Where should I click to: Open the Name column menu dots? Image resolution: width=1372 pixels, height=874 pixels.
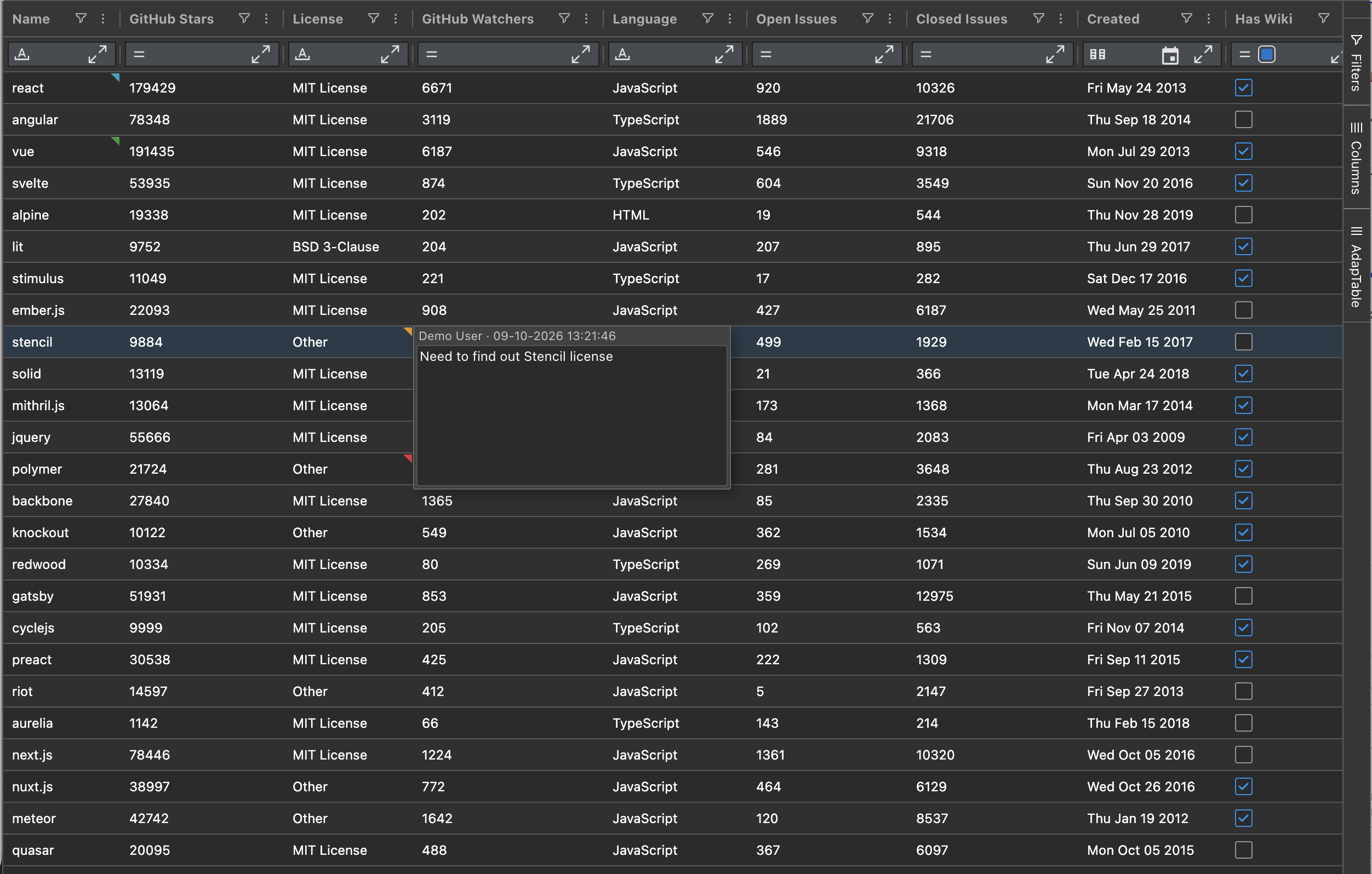[103, 19]
